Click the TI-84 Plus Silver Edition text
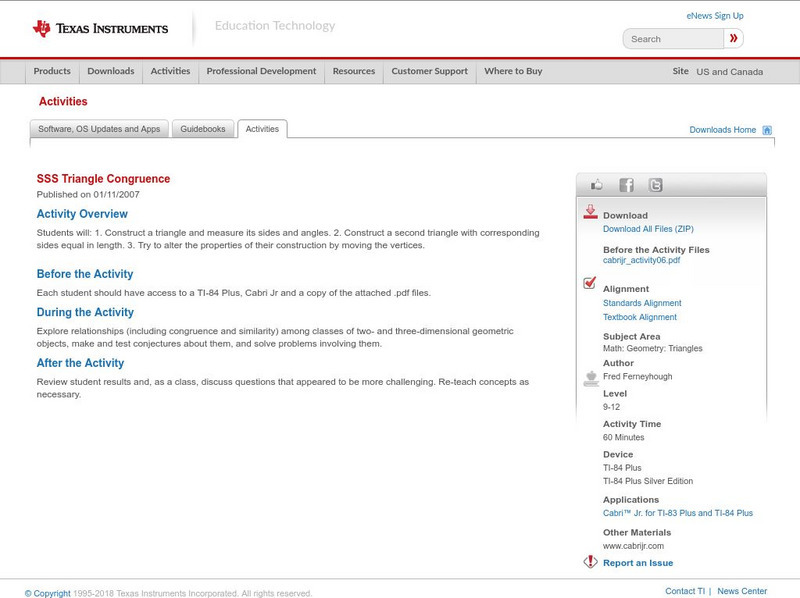The height and width of the screenshot is (598, 800). tap(648, 481)
